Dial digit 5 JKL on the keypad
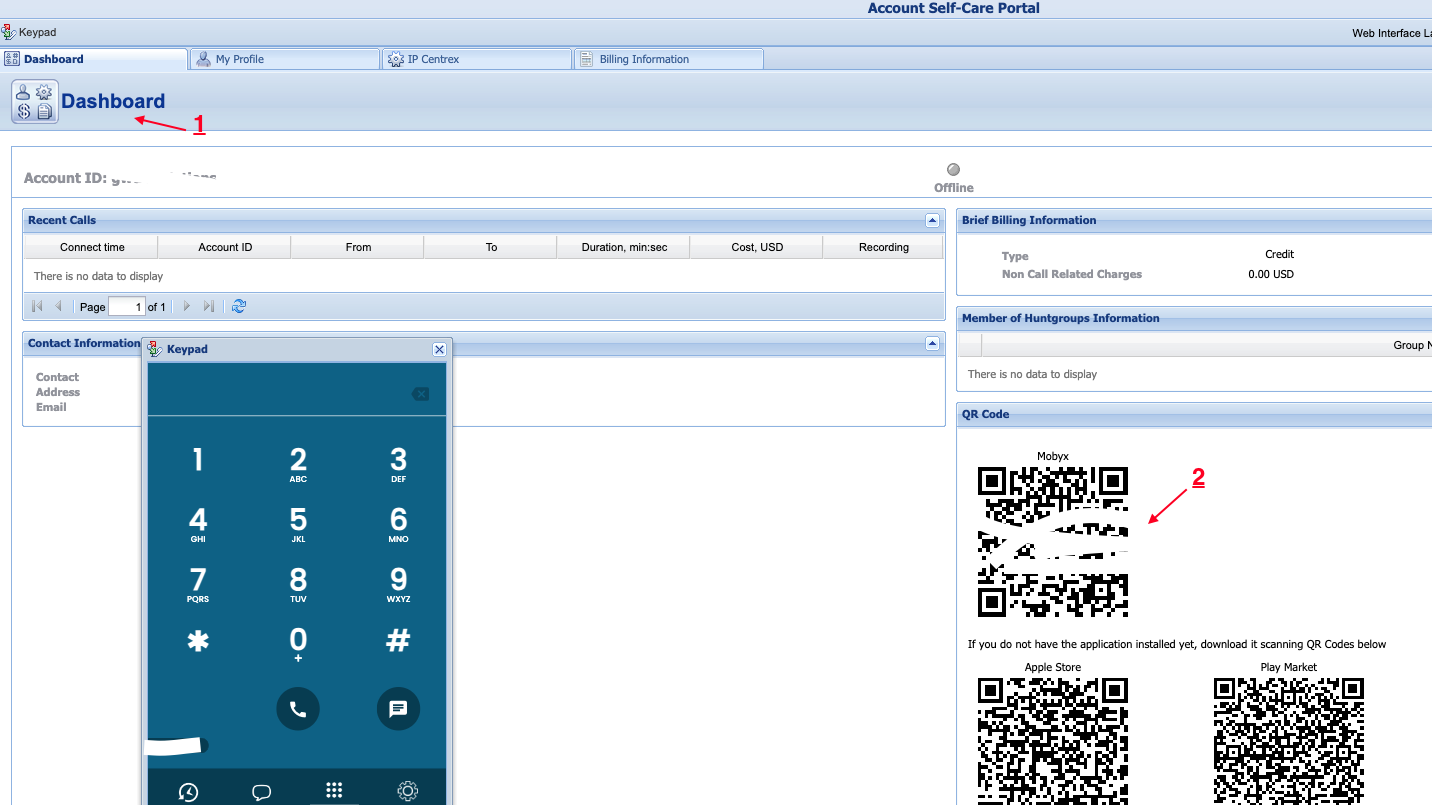 click(x=298, y=524)
